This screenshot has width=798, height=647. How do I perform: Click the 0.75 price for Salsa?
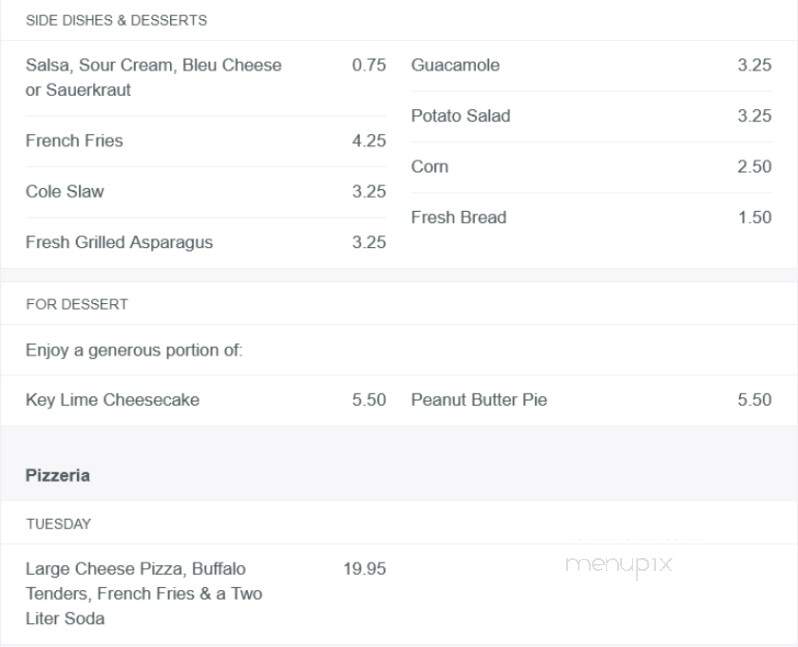tap(368, 65)
